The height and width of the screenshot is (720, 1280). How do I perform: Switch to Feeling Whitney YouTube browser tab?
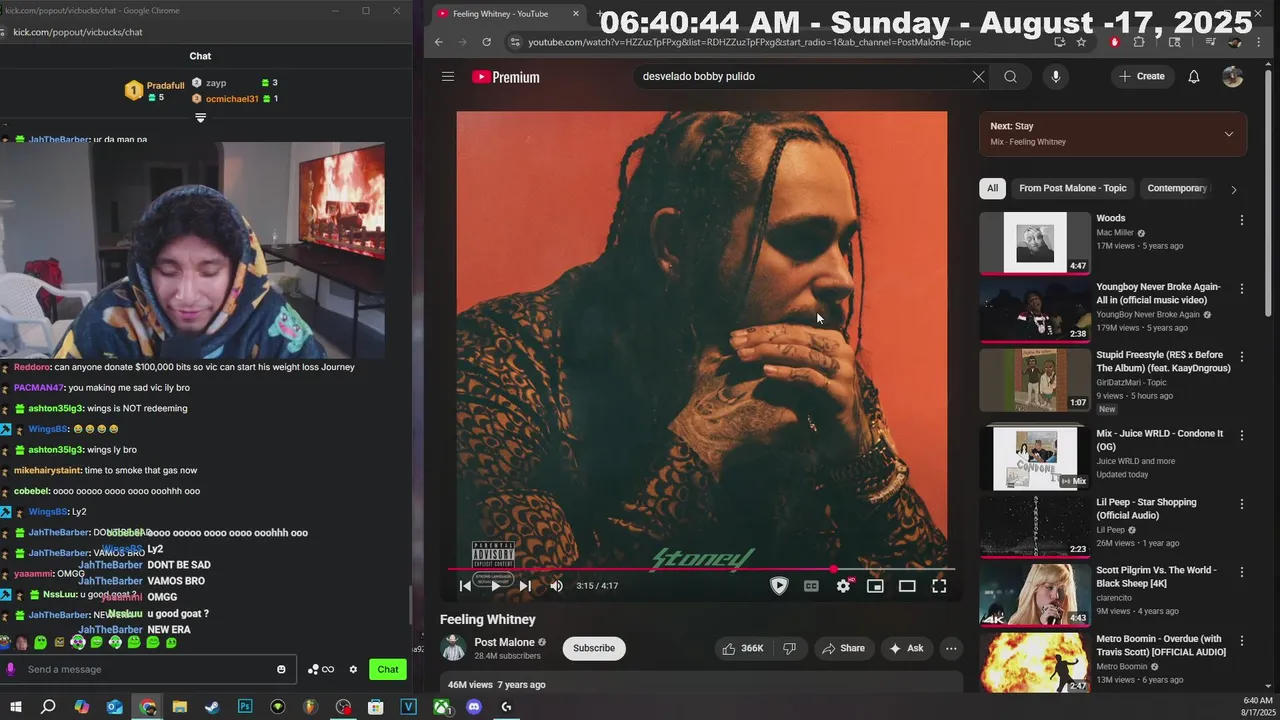click(510, 14)
